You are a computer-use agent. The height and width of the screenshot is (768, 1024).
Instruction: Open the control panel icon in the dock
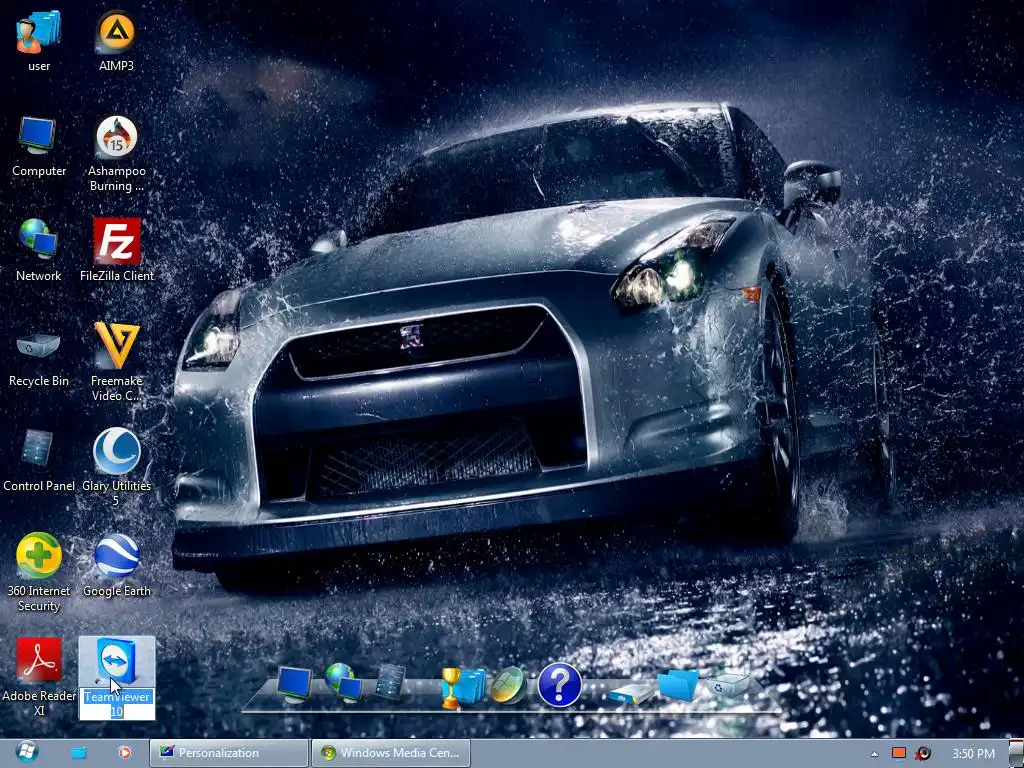pyautogui.click(x=391, y=682)
